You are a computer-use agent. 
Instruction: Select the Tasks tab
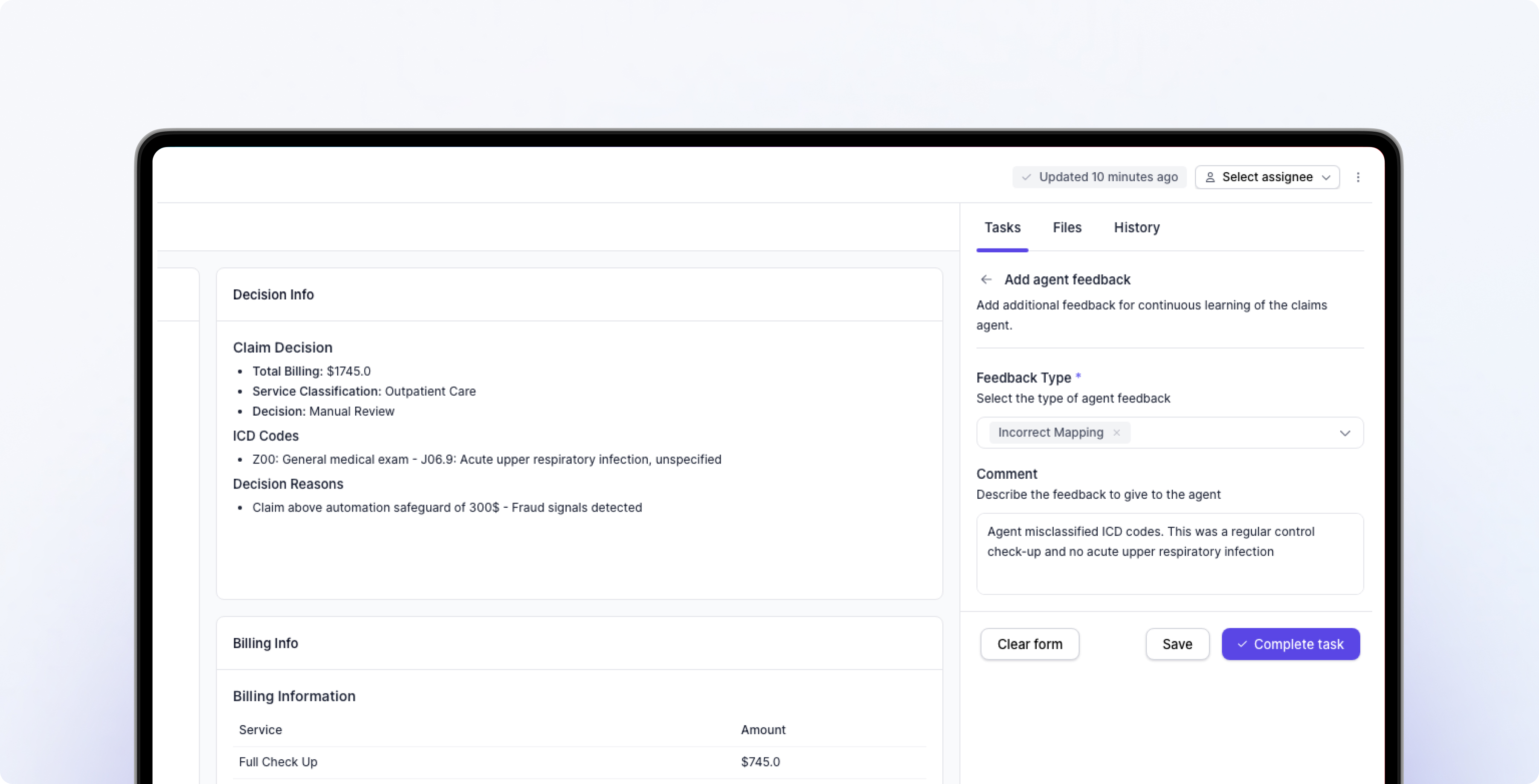click(1002, 228)
